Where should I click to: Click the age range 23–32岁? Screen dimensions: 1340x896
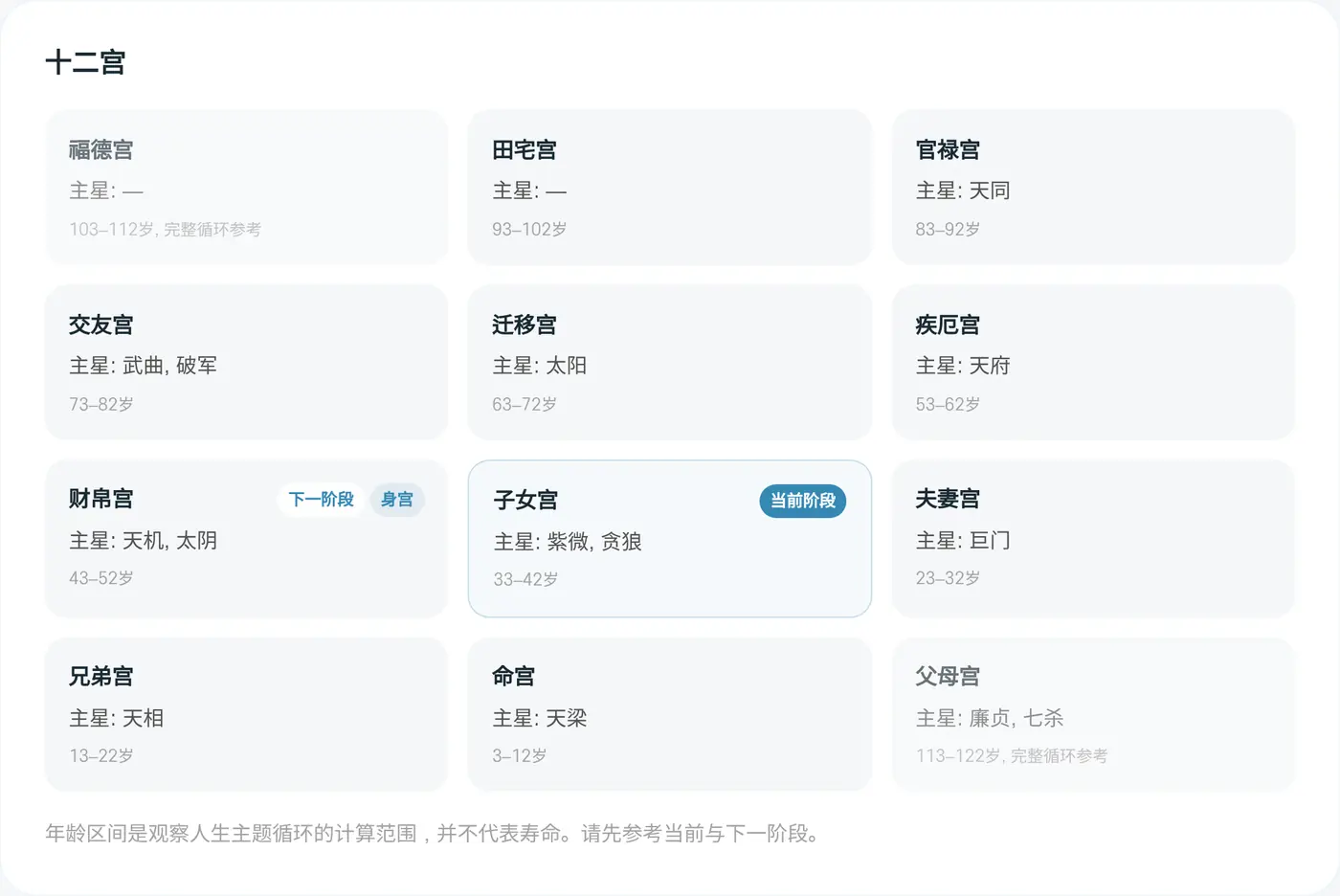tap(948, 578)
